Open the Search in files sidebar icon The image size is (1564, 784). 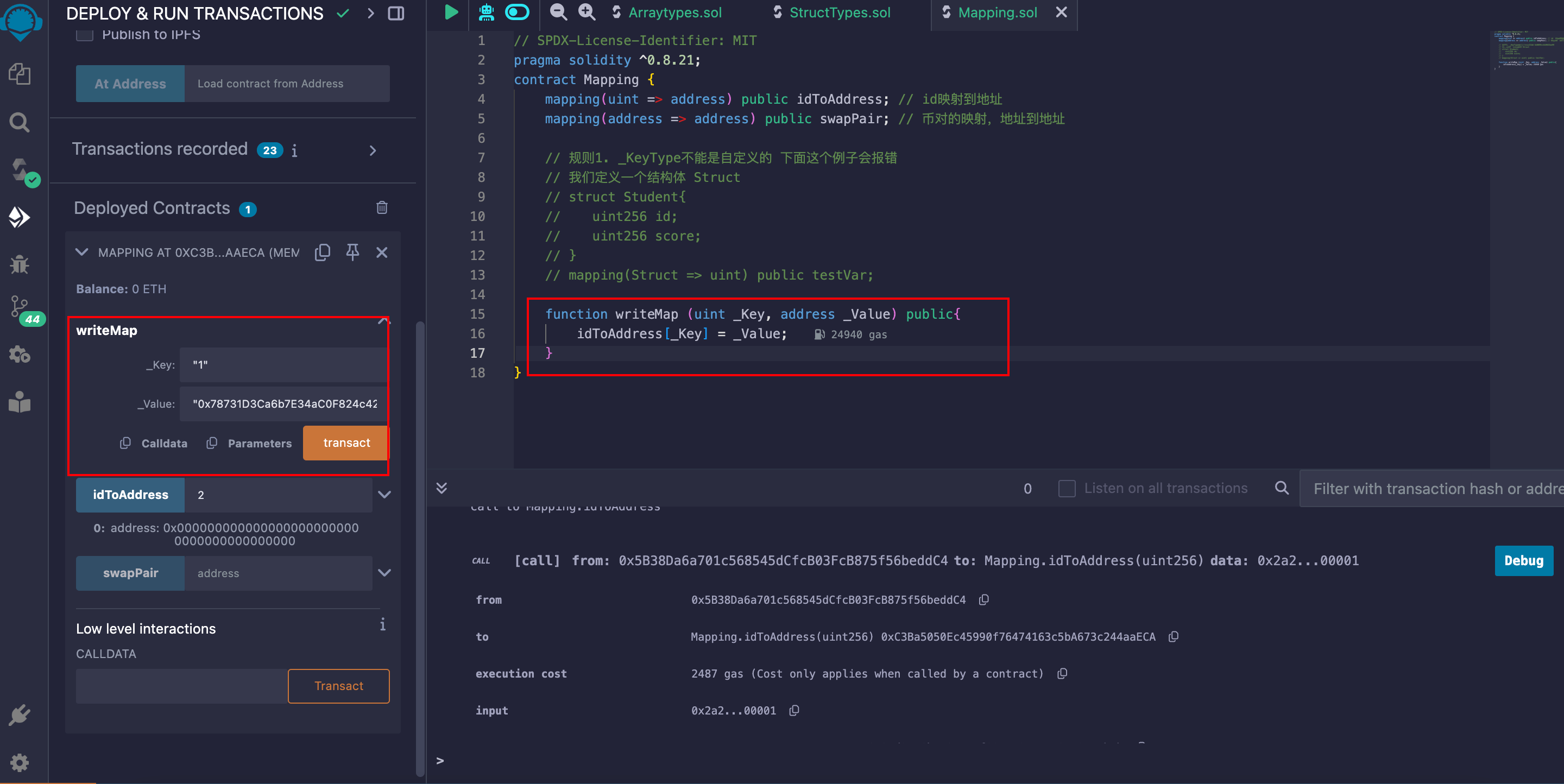pos(20,122)
